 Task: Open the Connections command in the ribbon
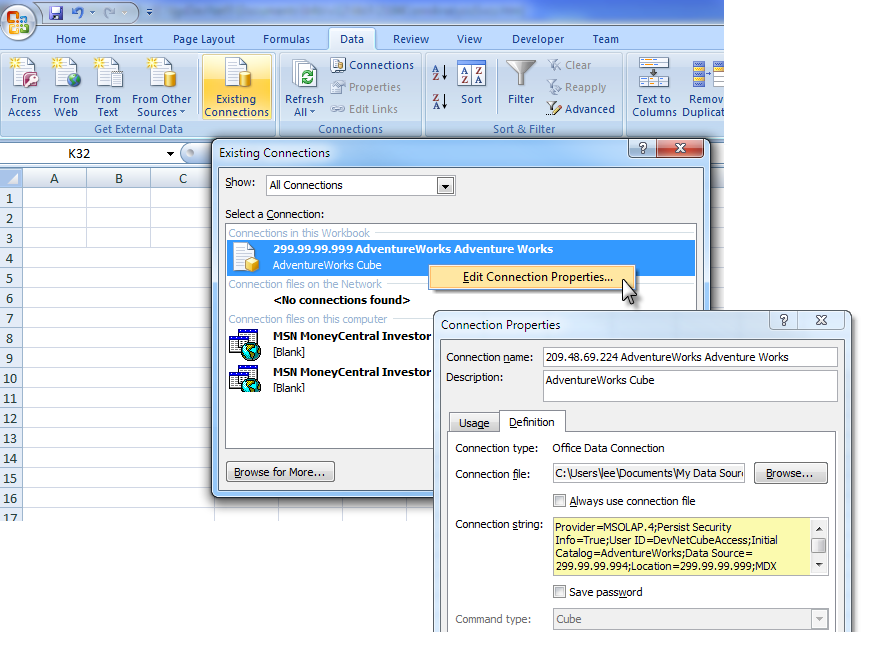click(372, 65)
